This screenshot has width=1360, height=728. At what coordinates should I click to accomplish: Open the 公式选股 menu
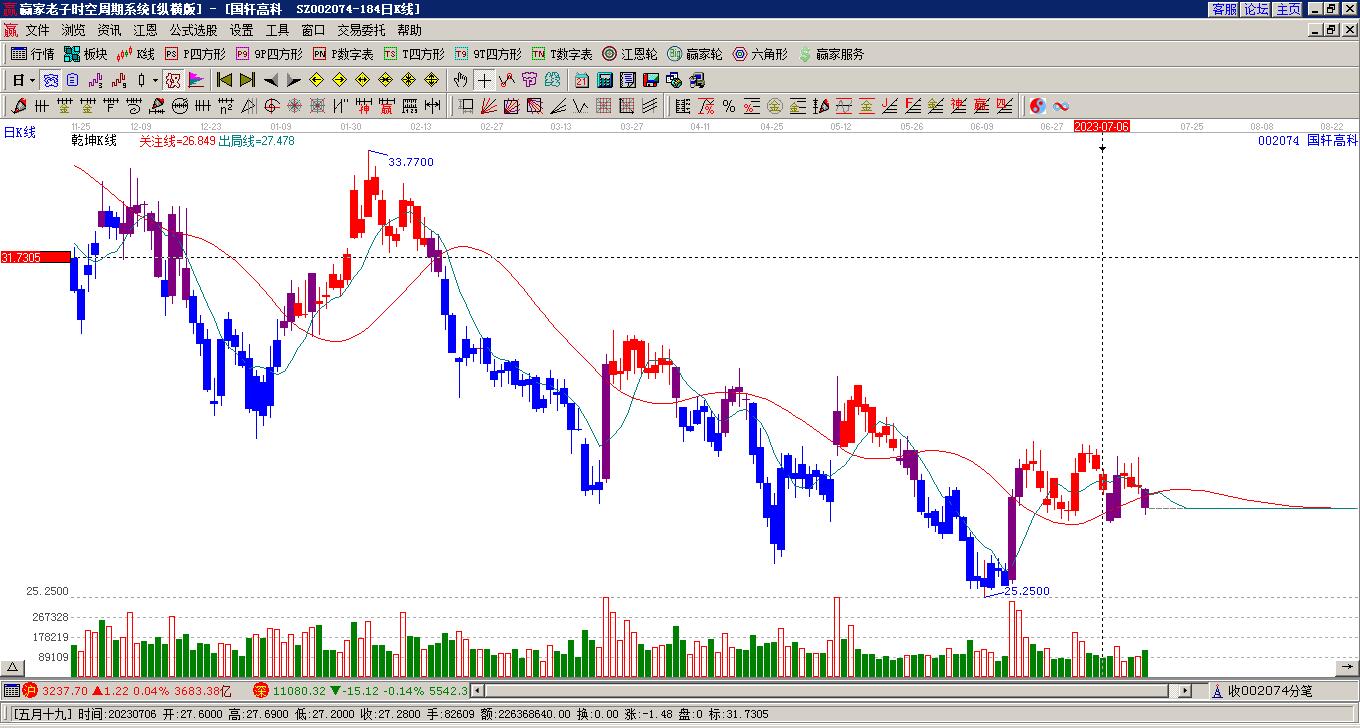193,30
